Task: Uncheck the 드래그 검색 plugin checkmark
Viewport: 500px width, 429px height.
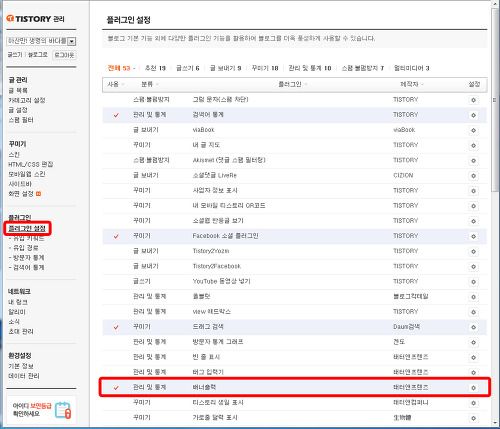Action: point(116,327)
